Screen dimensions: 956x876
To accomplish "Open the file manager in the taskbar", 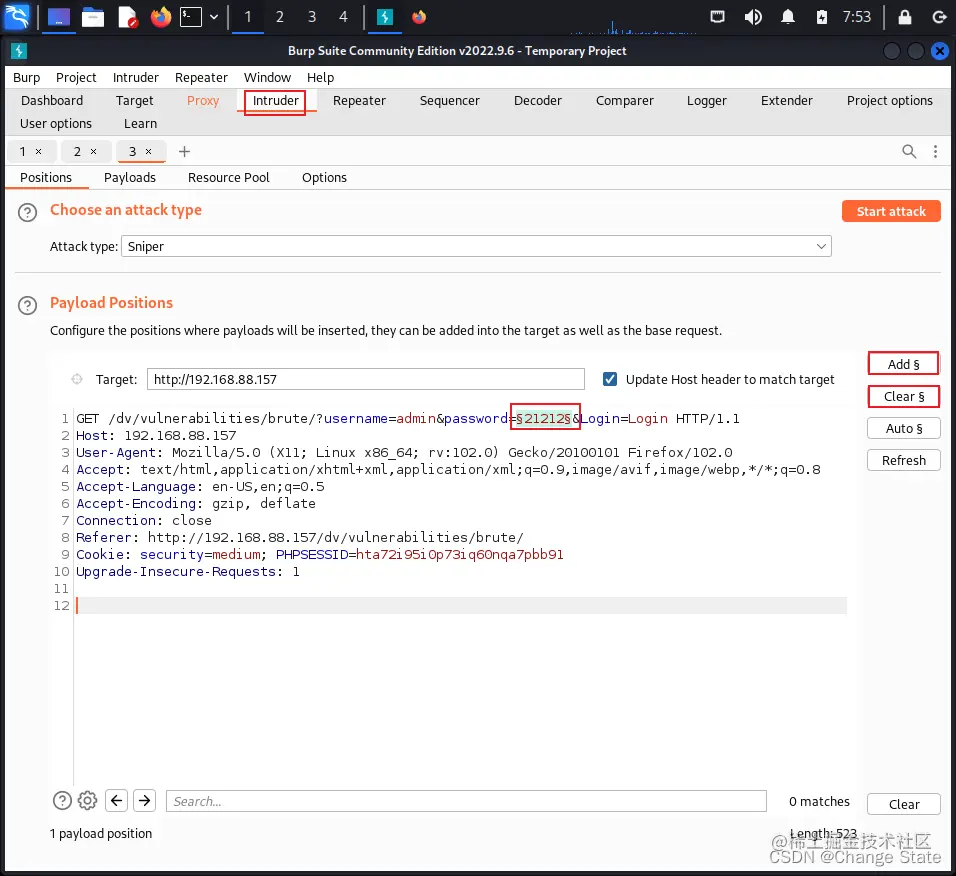I will click(93, 17).
